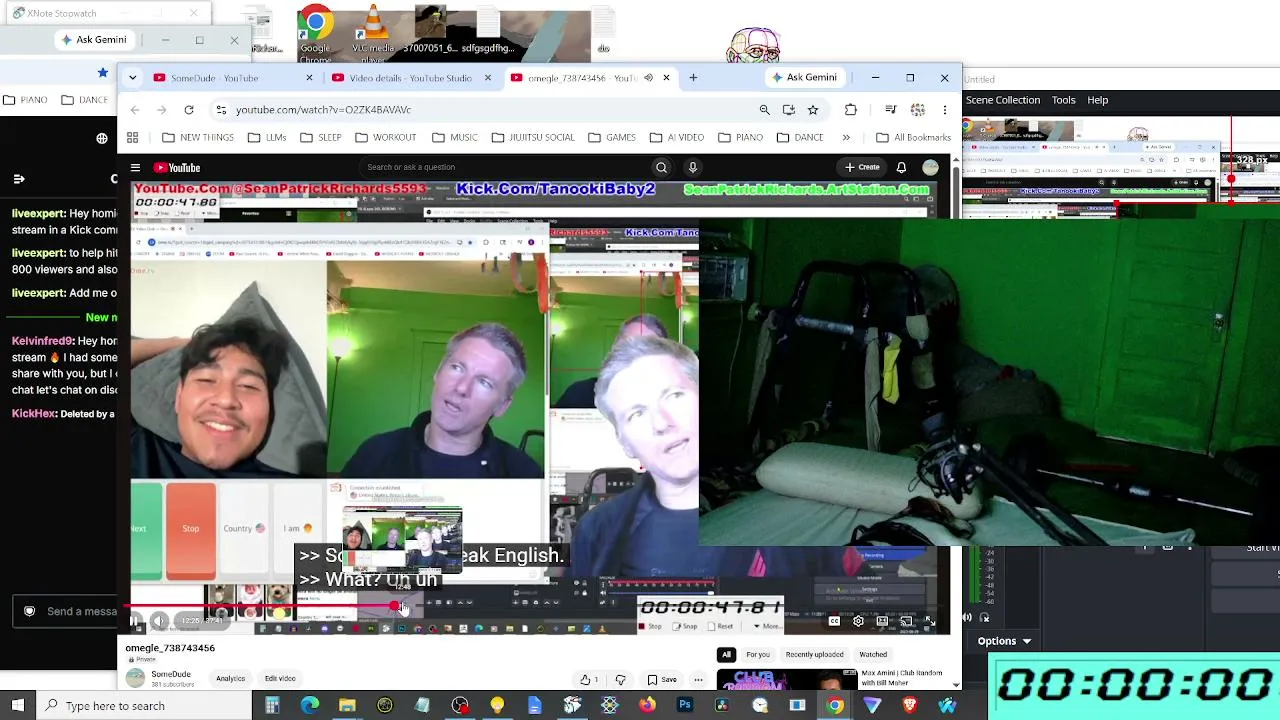1280x720 pixels.
Task: Open the Chrome apps grid in bookmarks bar
Action: (x=132, y=138)
